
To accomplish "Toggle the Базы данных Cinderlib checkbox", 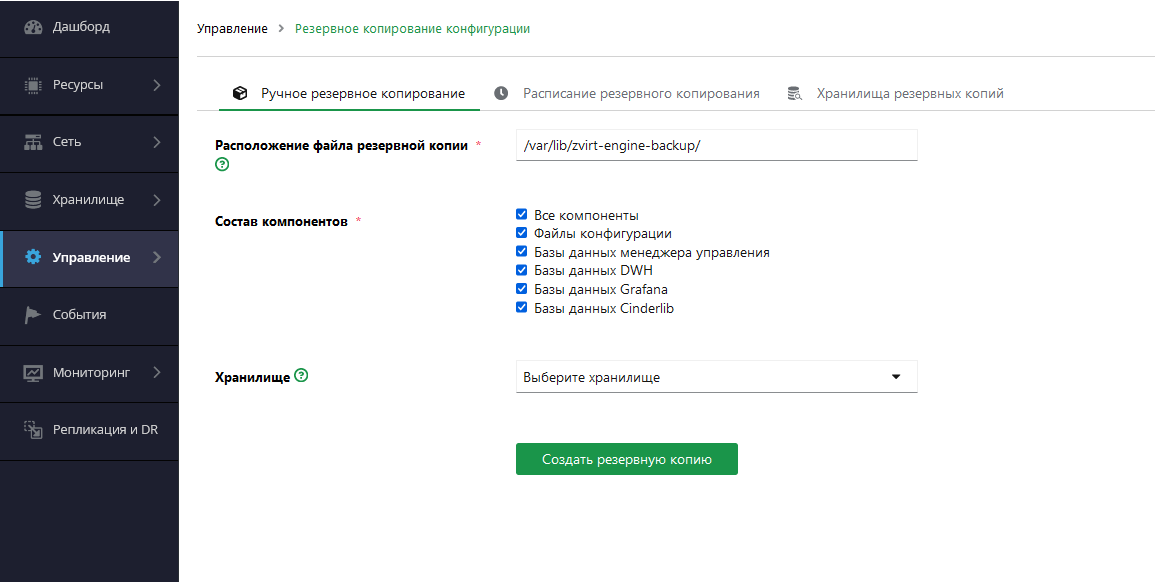I will (x=522, y=307).
